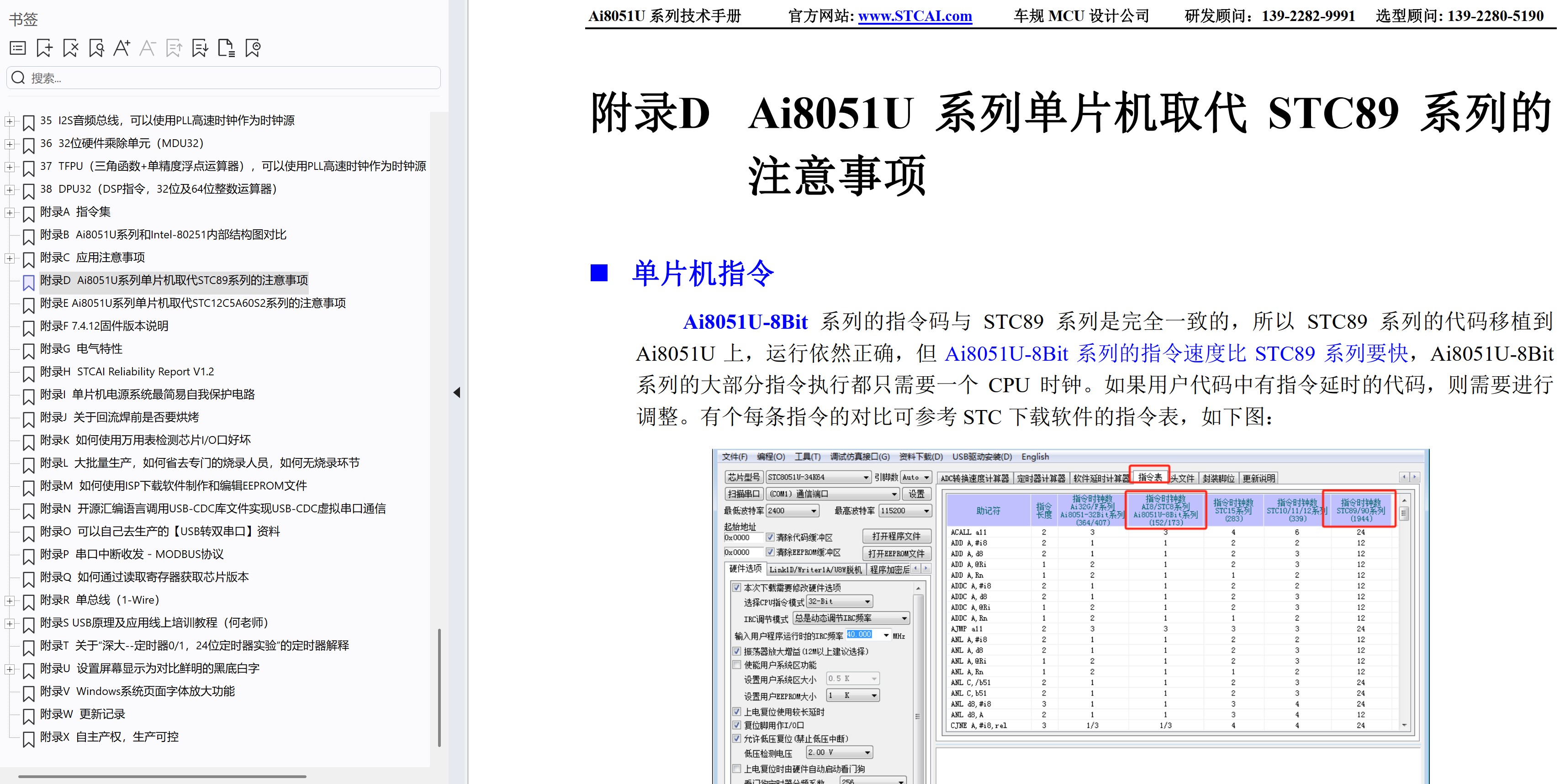Viewport: 1560px width, 784px height.
Task: Click bookmark icon beside 附录F 7.4.12固件版本说明
Action: (28, 328)
